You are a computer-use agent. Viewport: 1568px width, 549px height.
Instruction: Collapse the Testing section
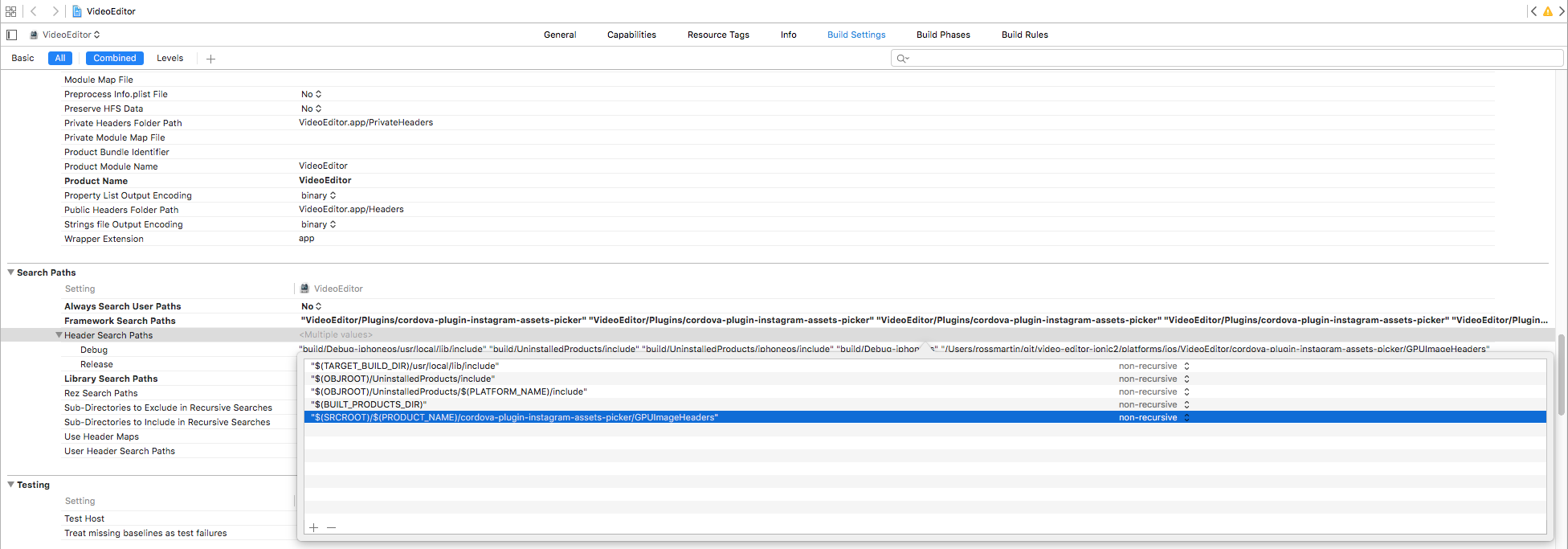pyautogui.click(x=11, y=485)
